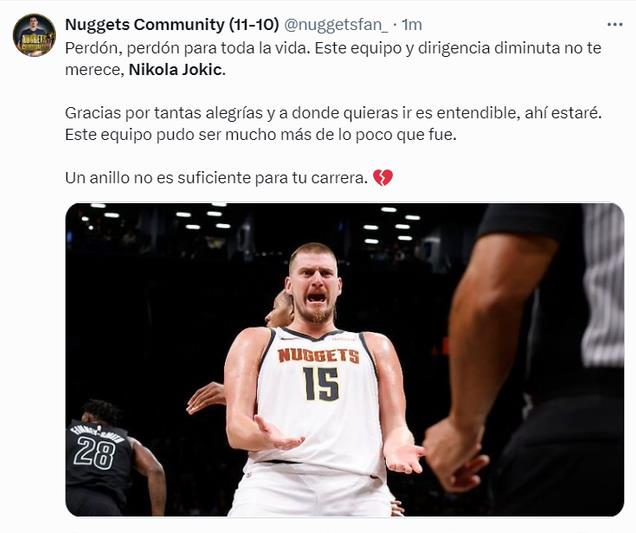Select the bold Nikola Jokic name
The width and height of the screenshot is (636, 533).
176,70
